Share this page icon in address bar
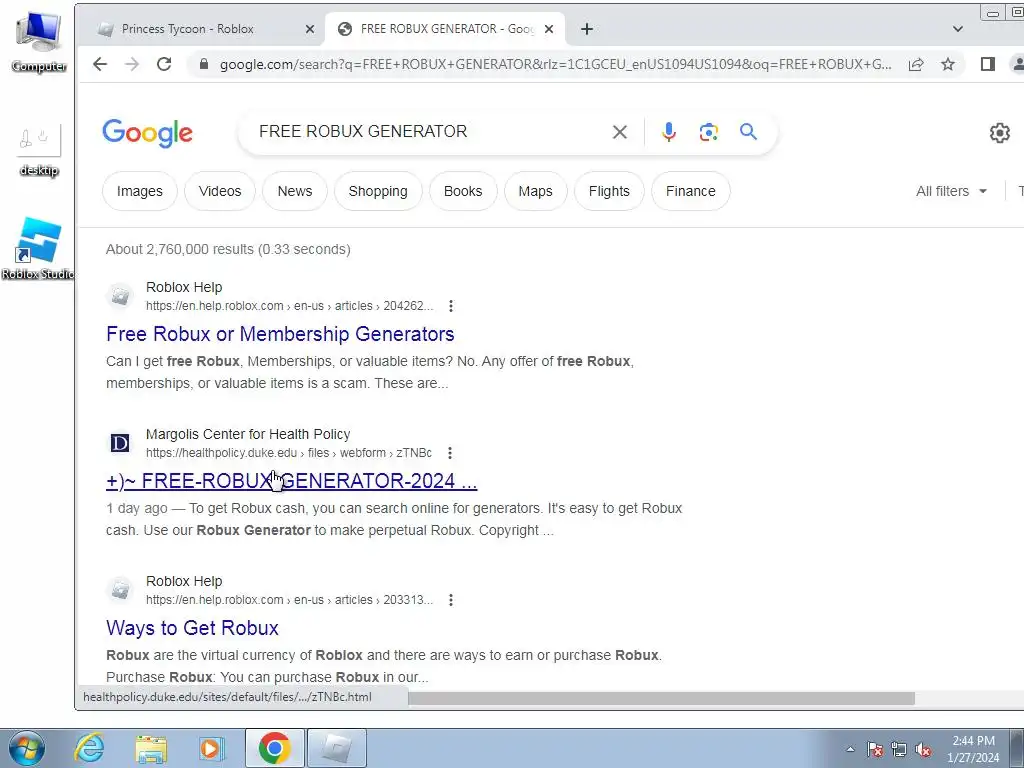 [916, 64]
